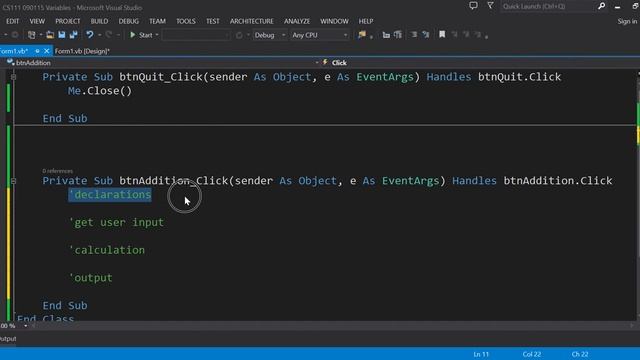Viewport: 640px width, 360px height.
Task: Click the ''calculation' comment line
Action: pyautogui.click(x=107, y=250)
